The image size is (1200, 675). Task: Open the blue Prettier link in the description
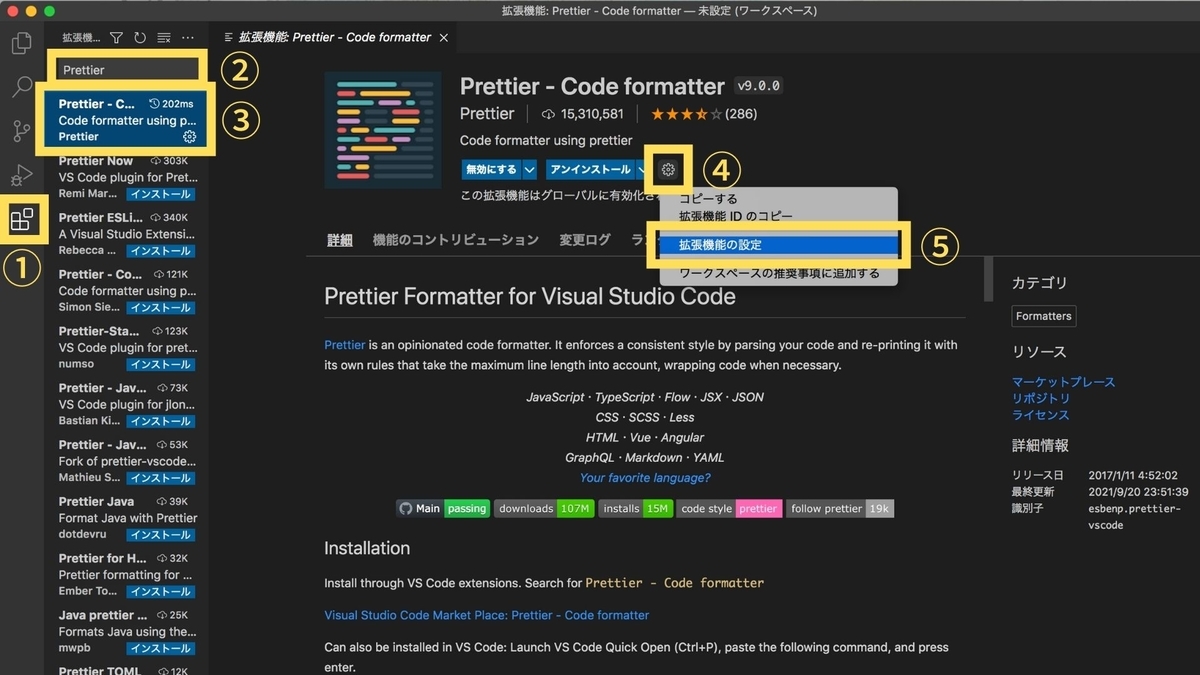tap(345, 345)
